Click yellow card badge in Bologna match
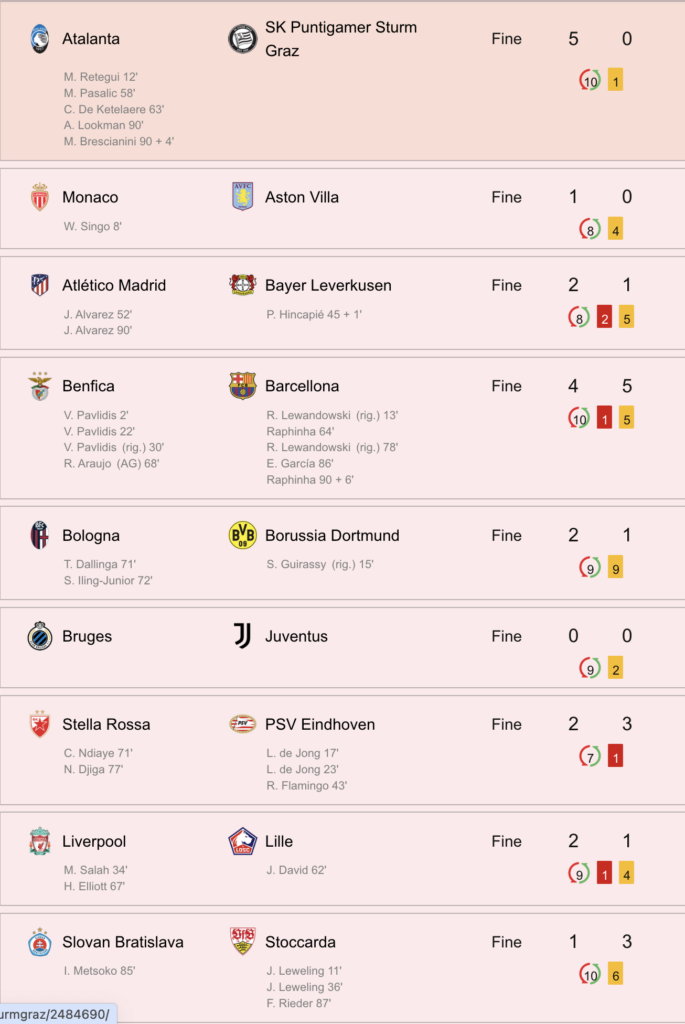 click(x=615, y=568)
